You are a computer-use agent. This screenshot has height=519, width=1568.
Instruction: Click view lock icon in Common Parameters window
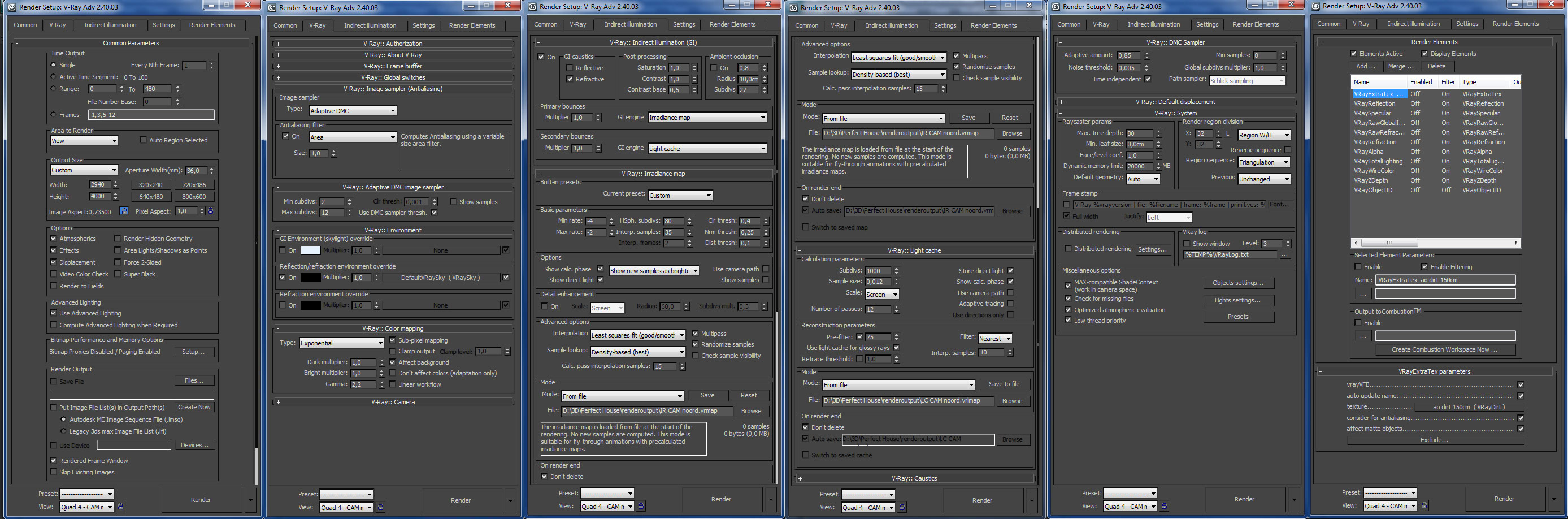tap(120, 506)
